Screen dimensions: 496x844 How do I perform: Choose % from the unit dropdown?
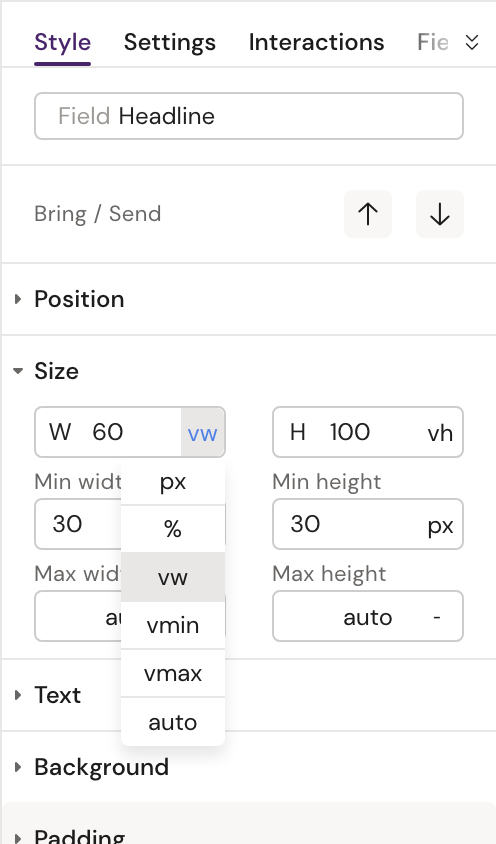[173, 529]
